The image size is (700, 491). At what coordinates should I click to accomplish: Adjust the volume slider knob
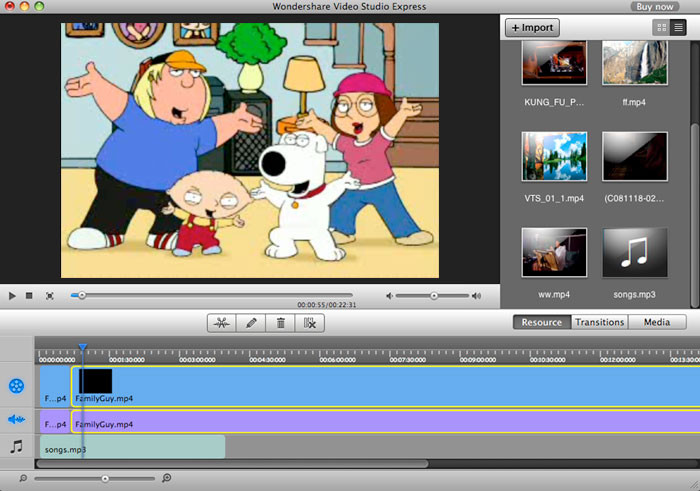pos(433,295)
